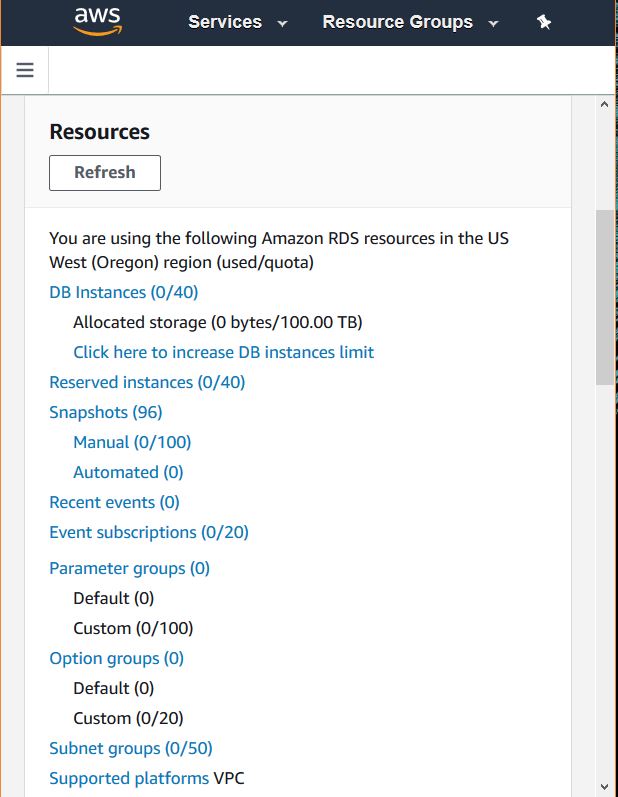
Task: Click the pin shortcut icon
Action: pos(544,22)
